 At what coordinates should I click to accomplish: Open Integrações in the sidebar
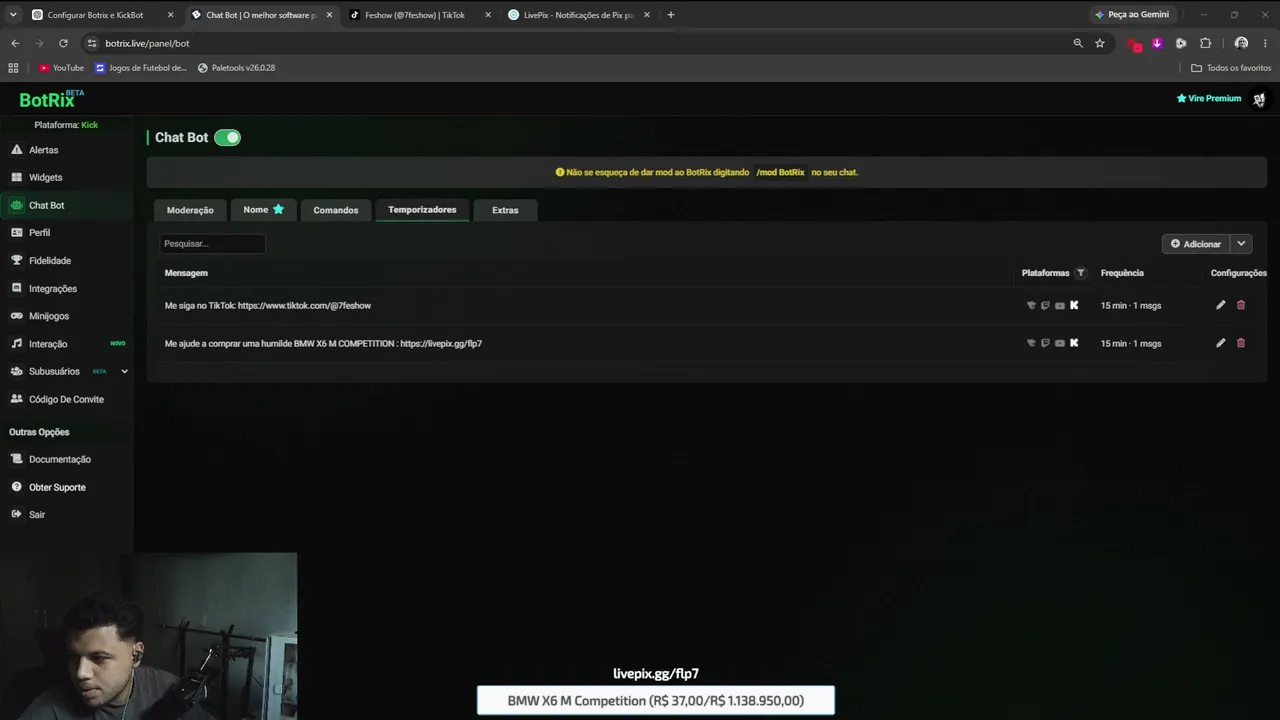pos(52,288)
